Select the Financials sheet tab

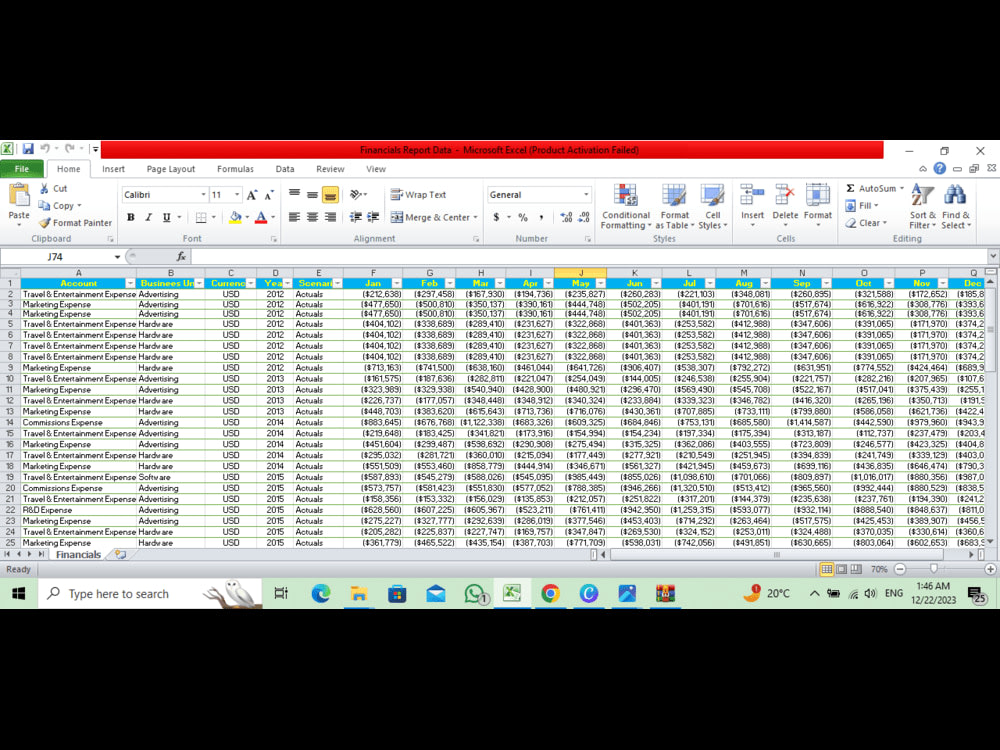pos(78,554)
